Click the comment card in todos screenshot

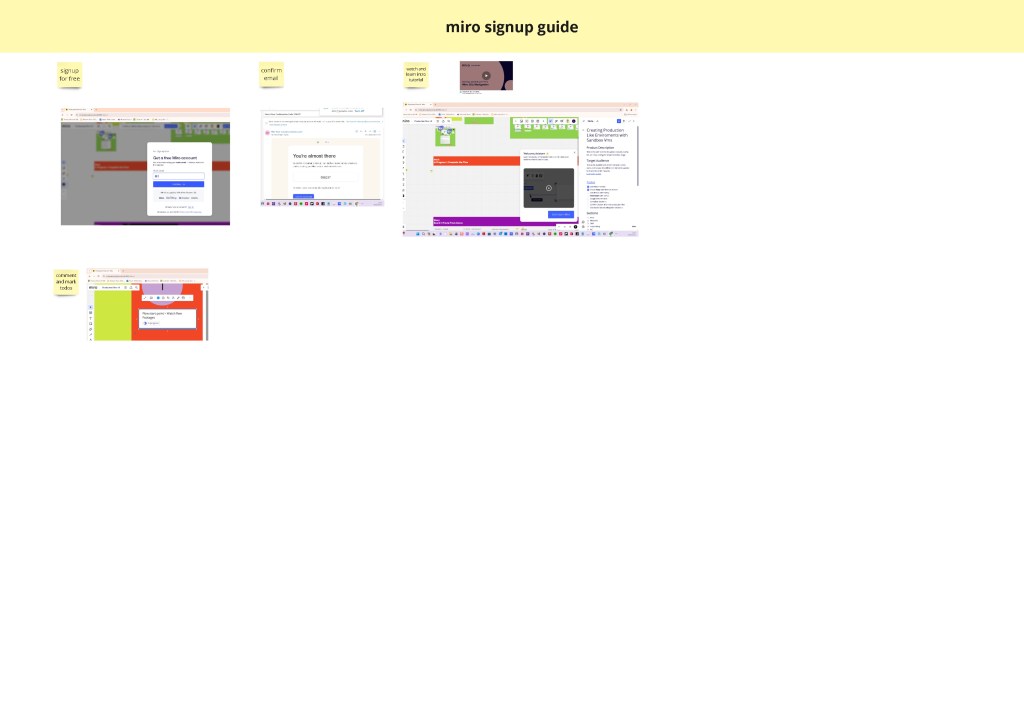click(168, 317)
